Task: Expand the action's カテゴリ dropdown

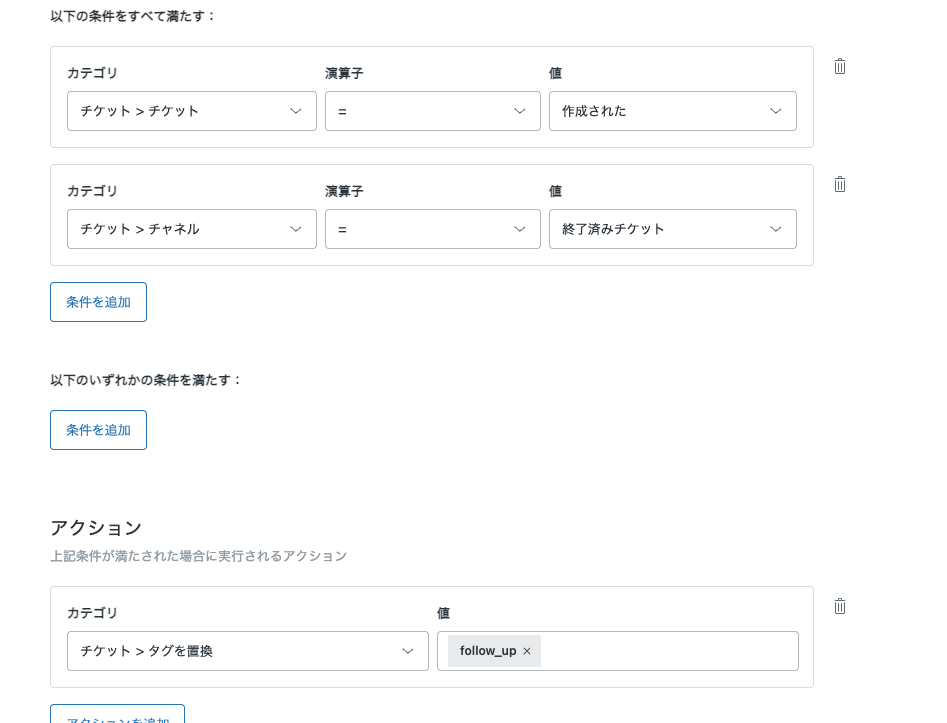Action: (247, 651)
